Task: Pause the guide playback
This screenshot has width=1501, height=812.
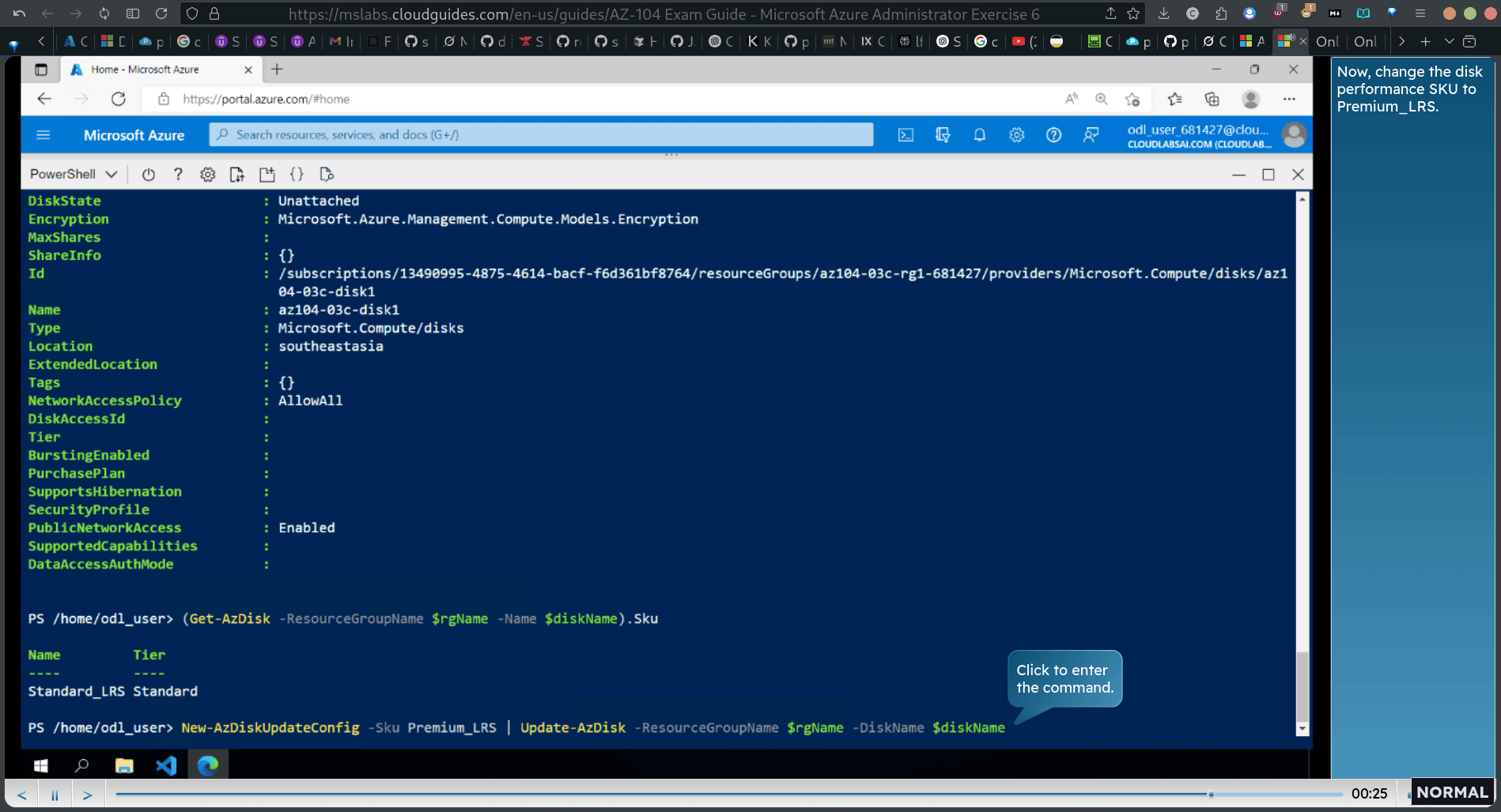Action: (x=55, y=795)
